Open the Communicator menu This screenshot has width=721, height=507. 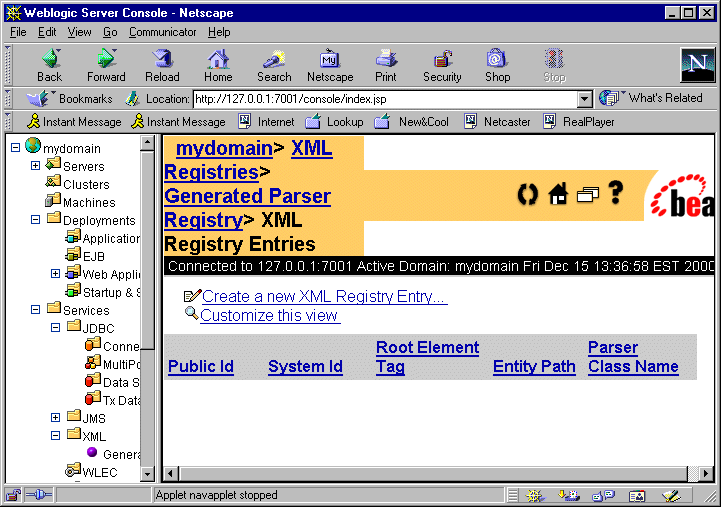(162, 32)
